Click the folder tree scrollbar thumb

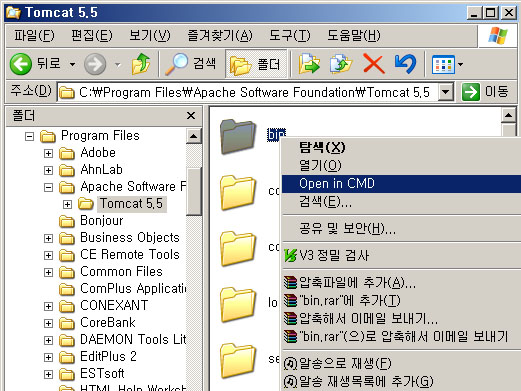pyautogui.click(x=194, y=192)
